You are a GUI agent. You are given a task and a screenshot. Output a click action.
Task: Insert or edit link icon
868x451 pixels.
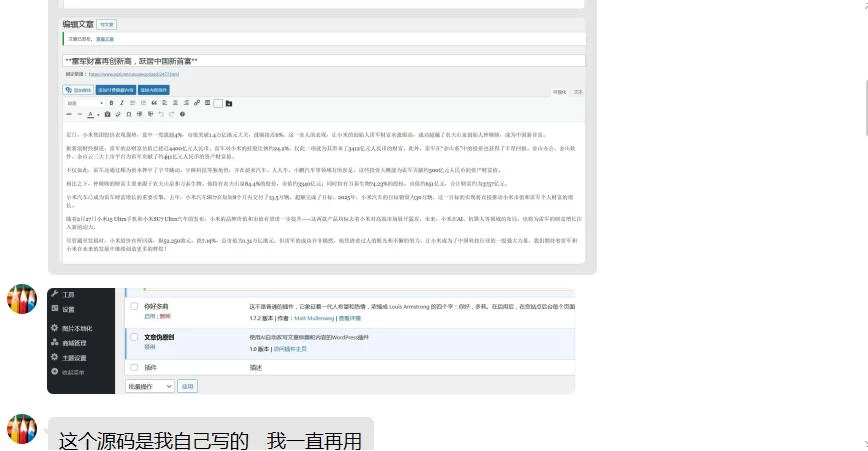[x=197, y=103]
